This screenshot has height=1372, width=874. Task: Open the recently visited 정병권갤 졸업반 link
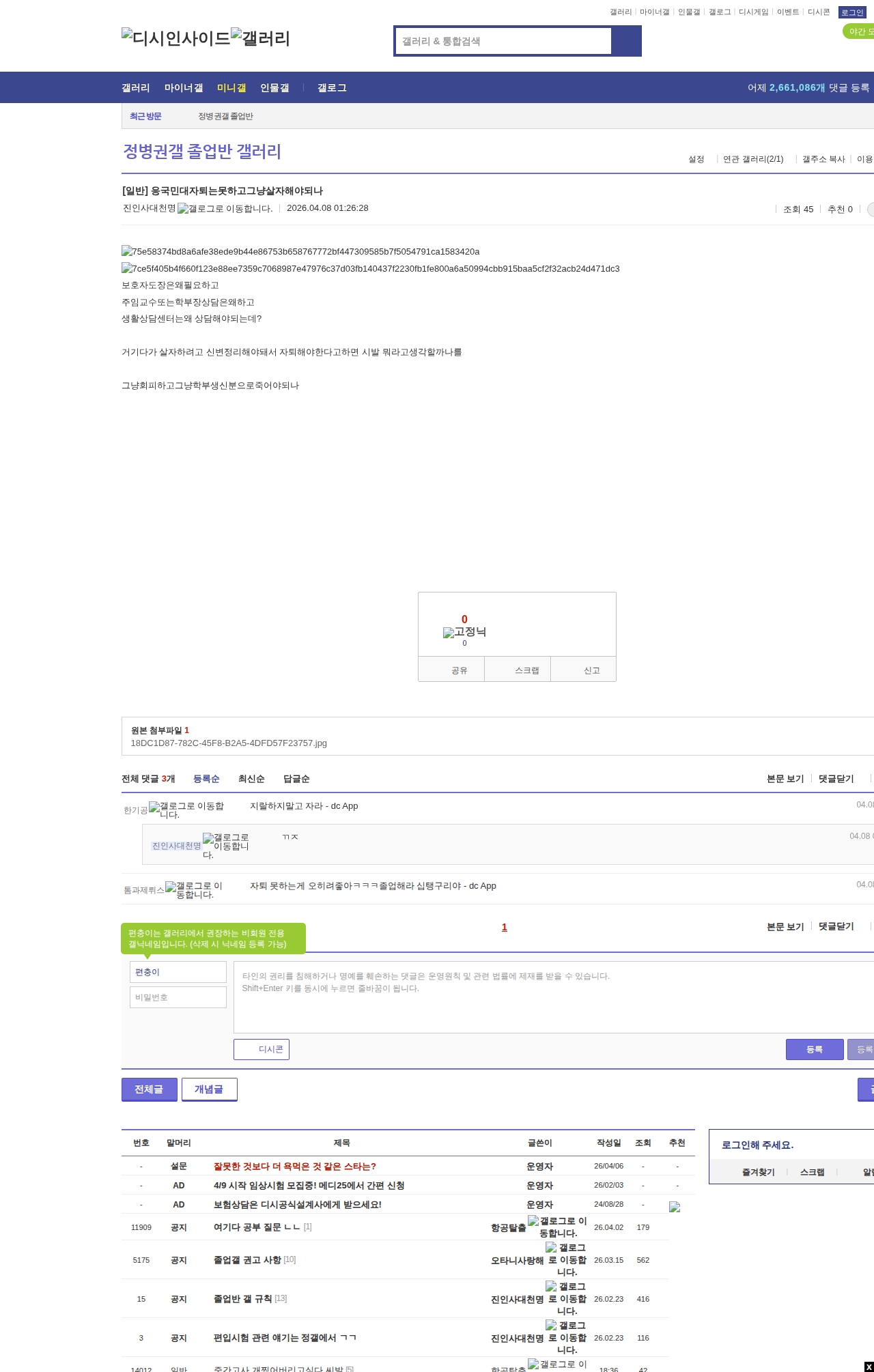point(226,116)
